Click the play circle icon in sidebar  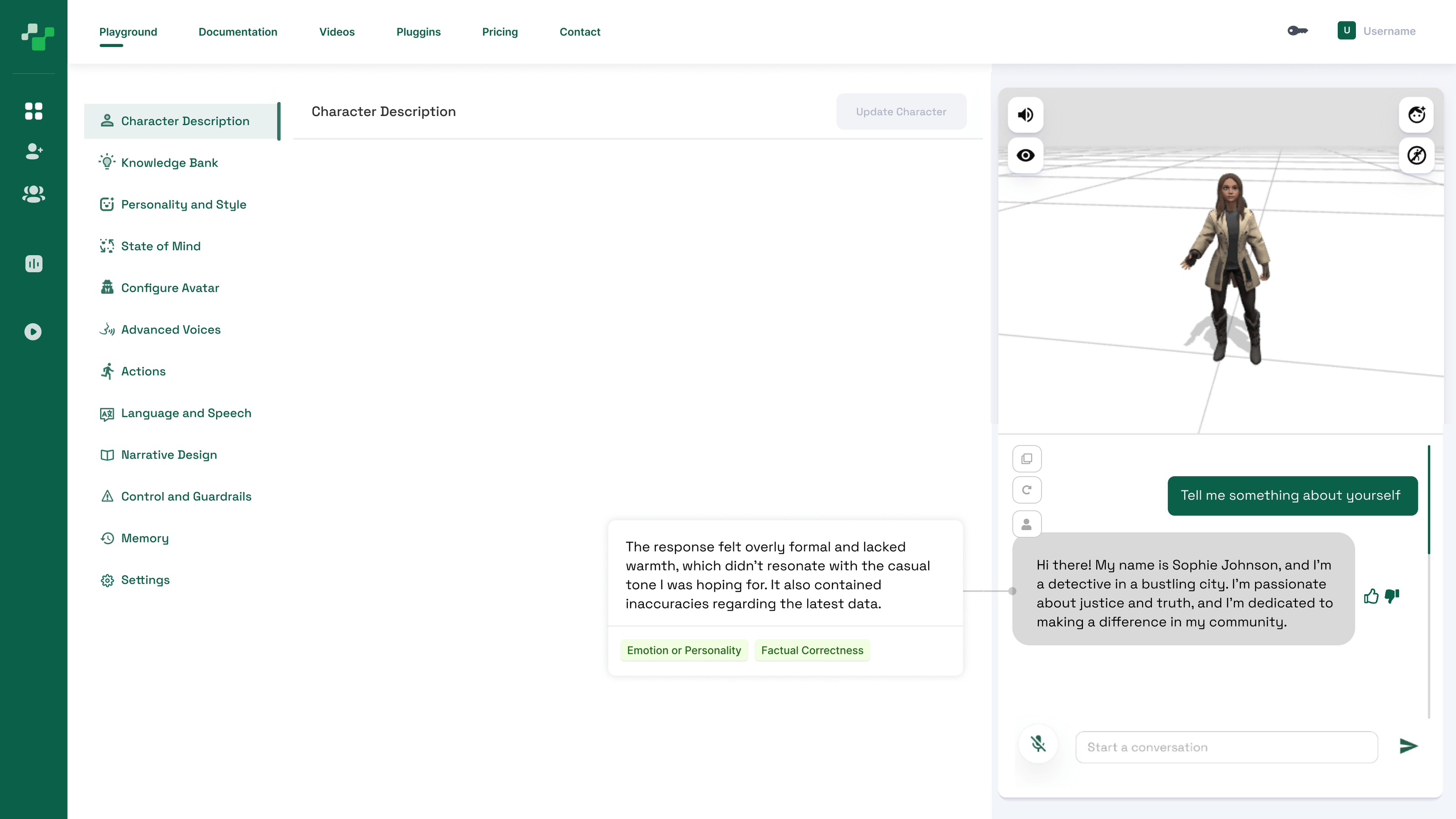33,331
